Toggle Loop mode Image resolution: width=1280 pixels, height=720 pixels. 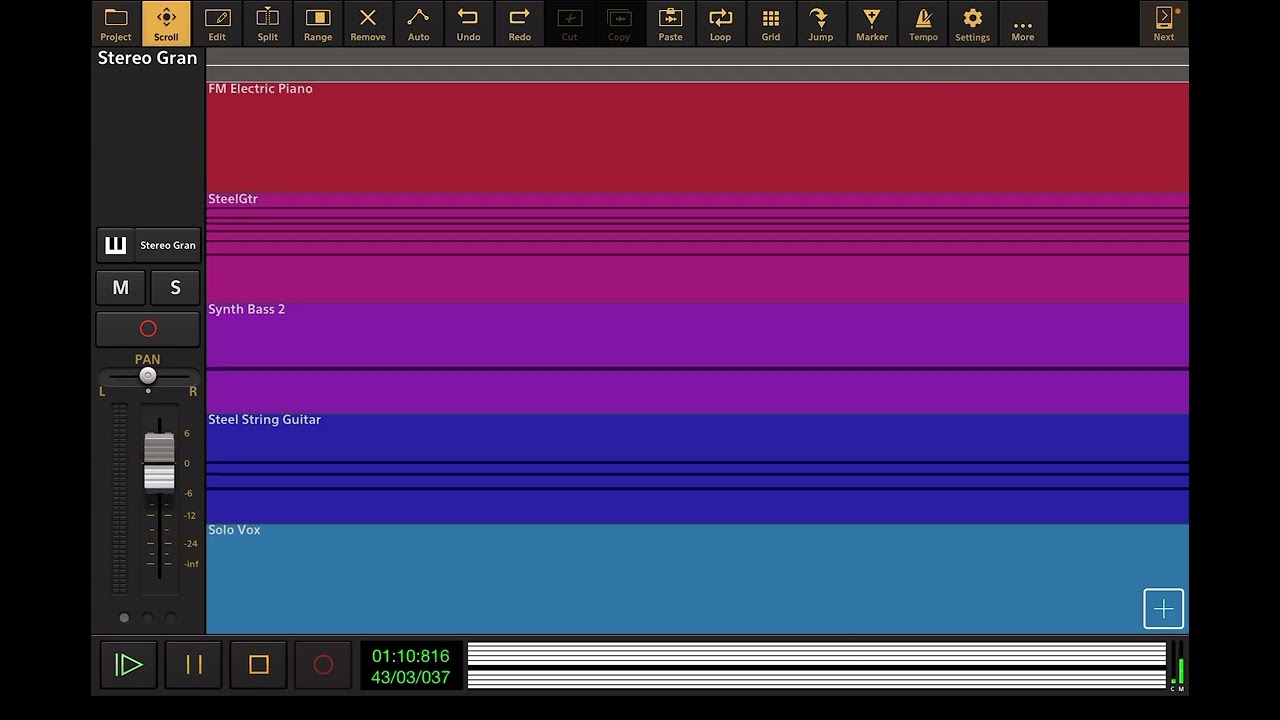pyautogui.click(x=720, y=24)
